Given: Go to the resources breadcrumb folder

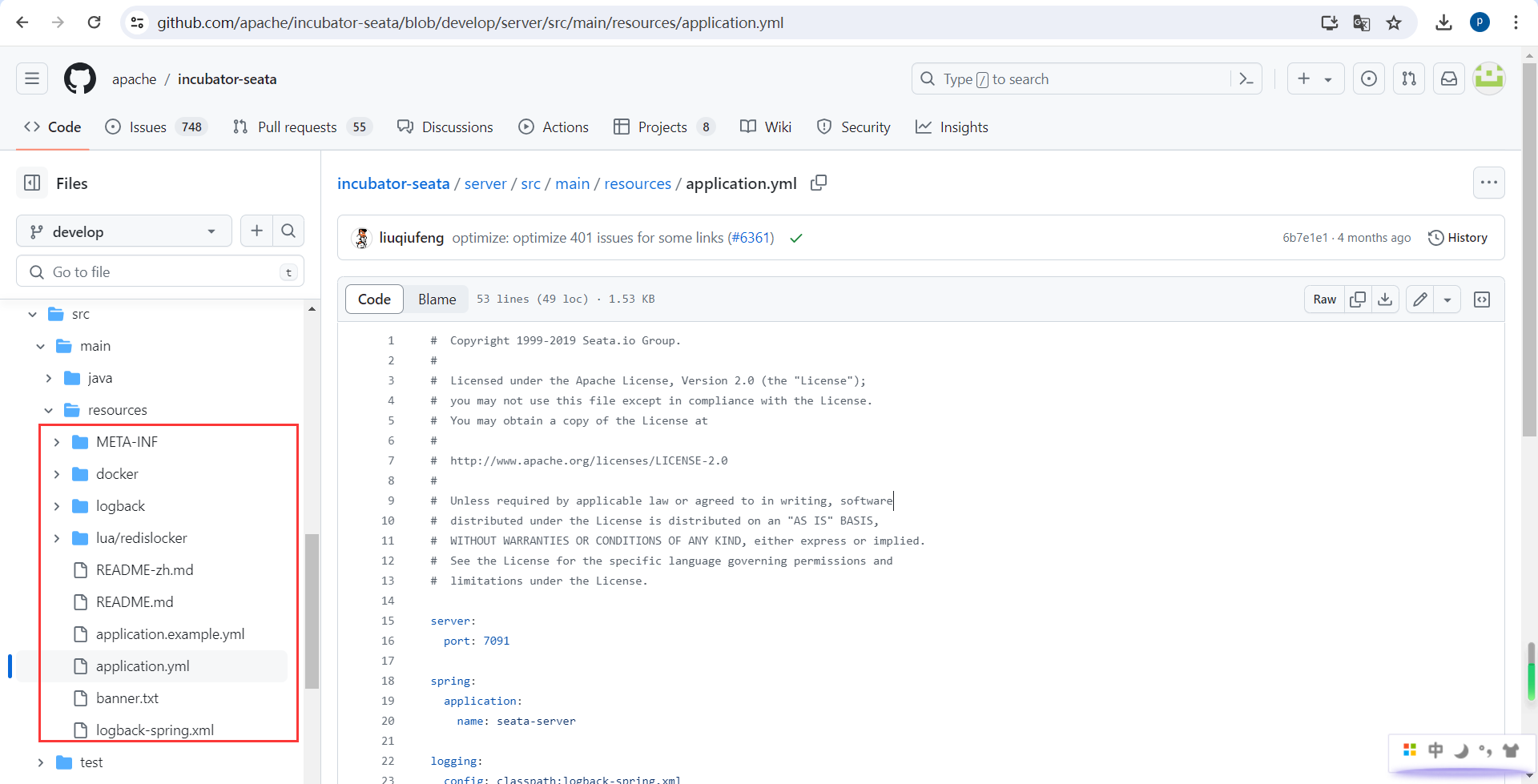Looking at the screenshot, I should [638, 183].
